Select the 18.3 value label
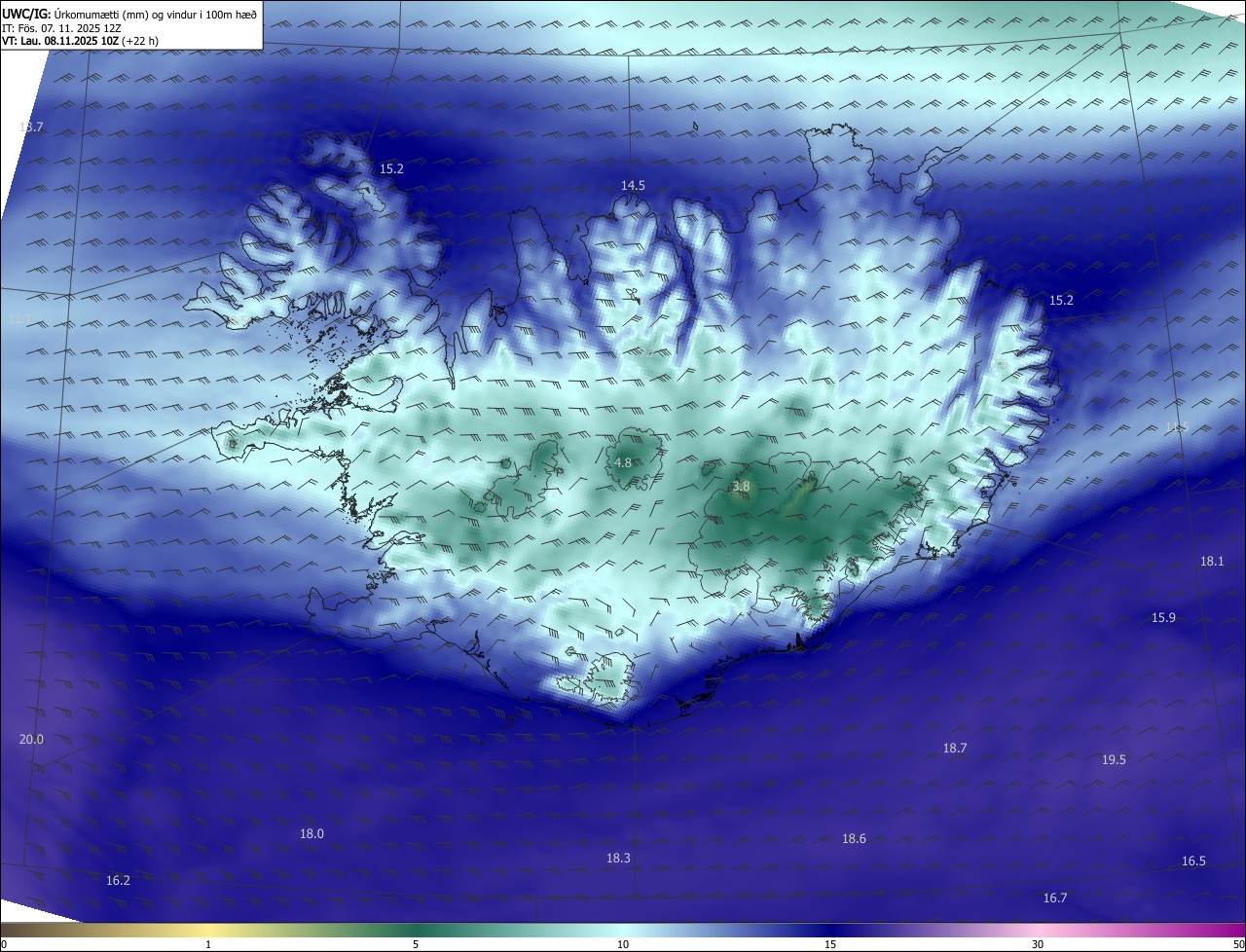1246x952 pixels. point(618,858)
